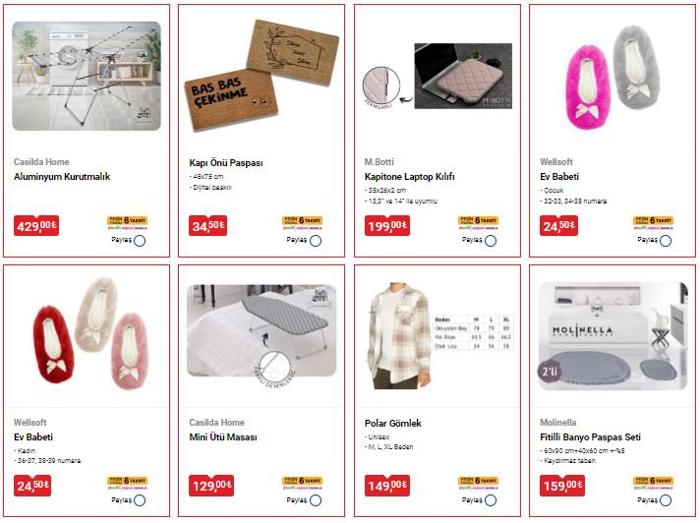Toggle Paylaş circle for Aluminyum Kurutmalık
Image resolution: width=700 pixels, height=523 pixels.
(140, 241)
